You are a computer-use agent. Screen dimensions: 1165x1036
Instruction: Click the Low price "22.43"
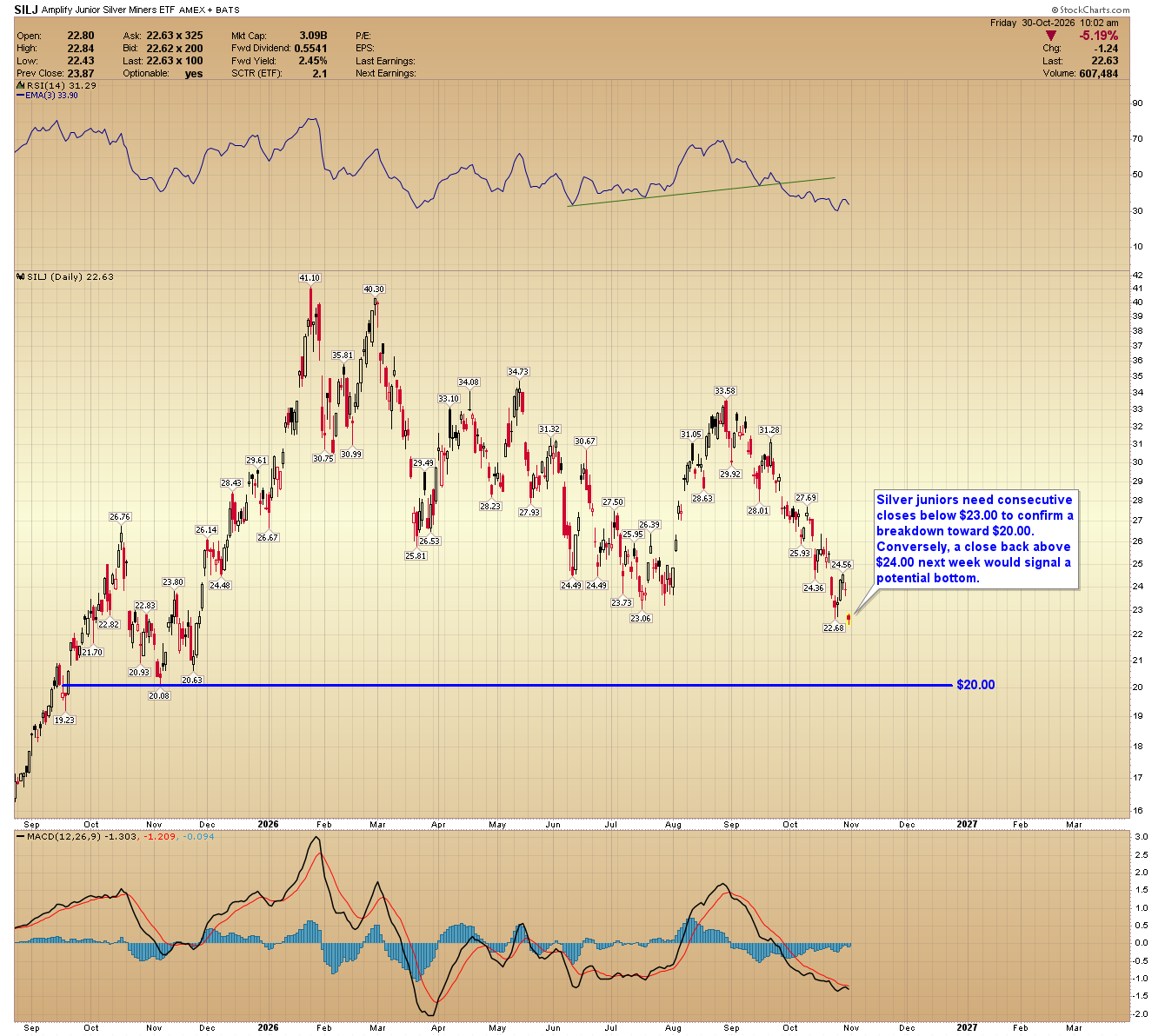point(81,61)
